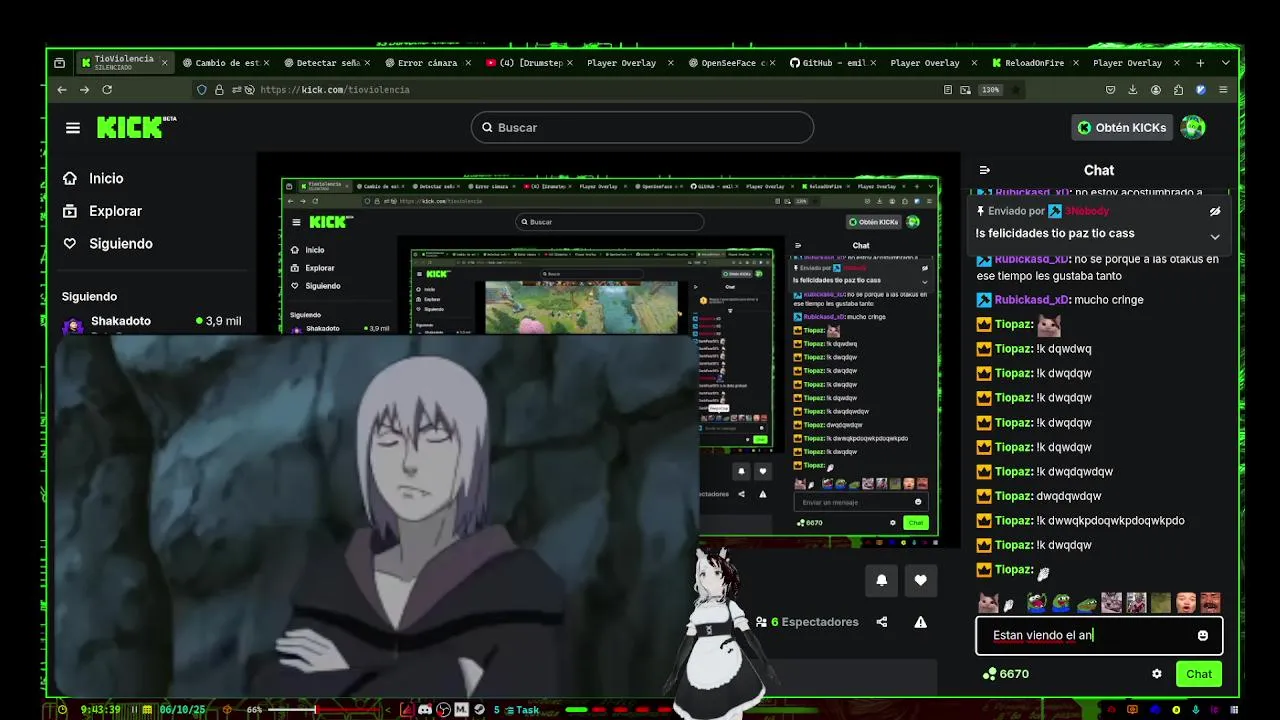Open Explorar in the sidebar
This screenshot has height=720, width=1280.
point(102,211)
